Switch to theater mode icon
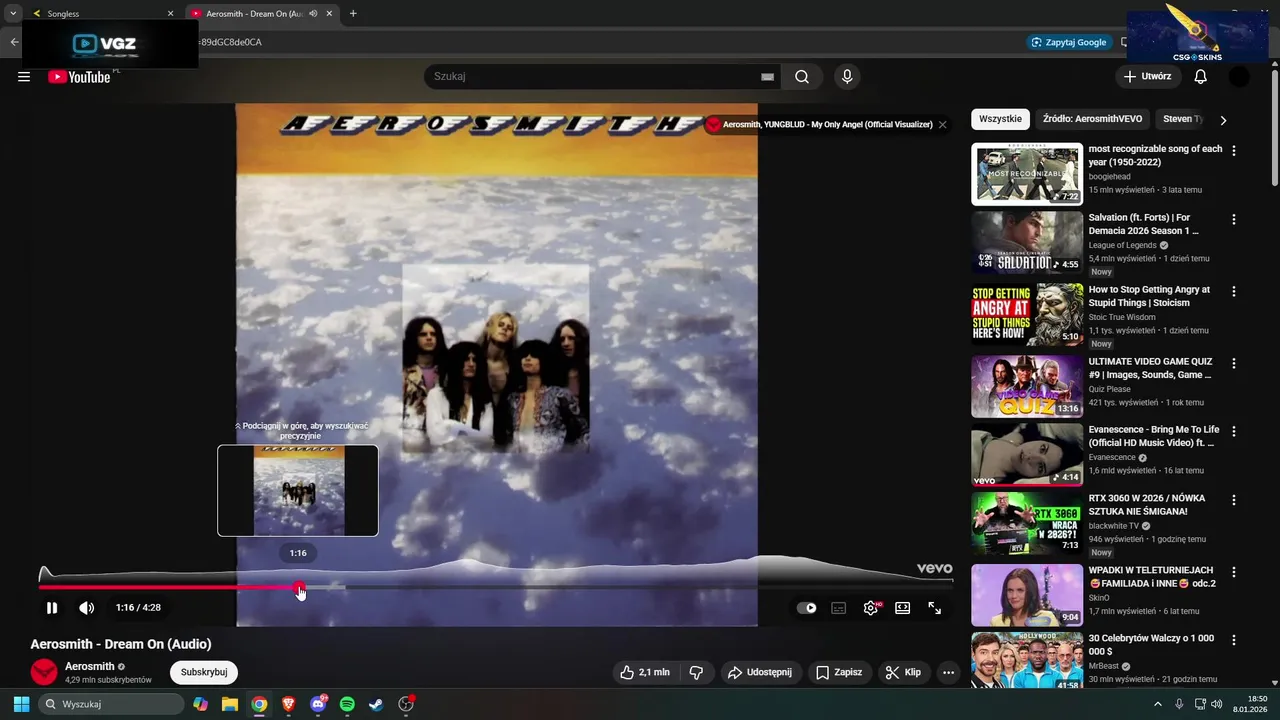Screen dimensions: 1280x720 [903, 608]
